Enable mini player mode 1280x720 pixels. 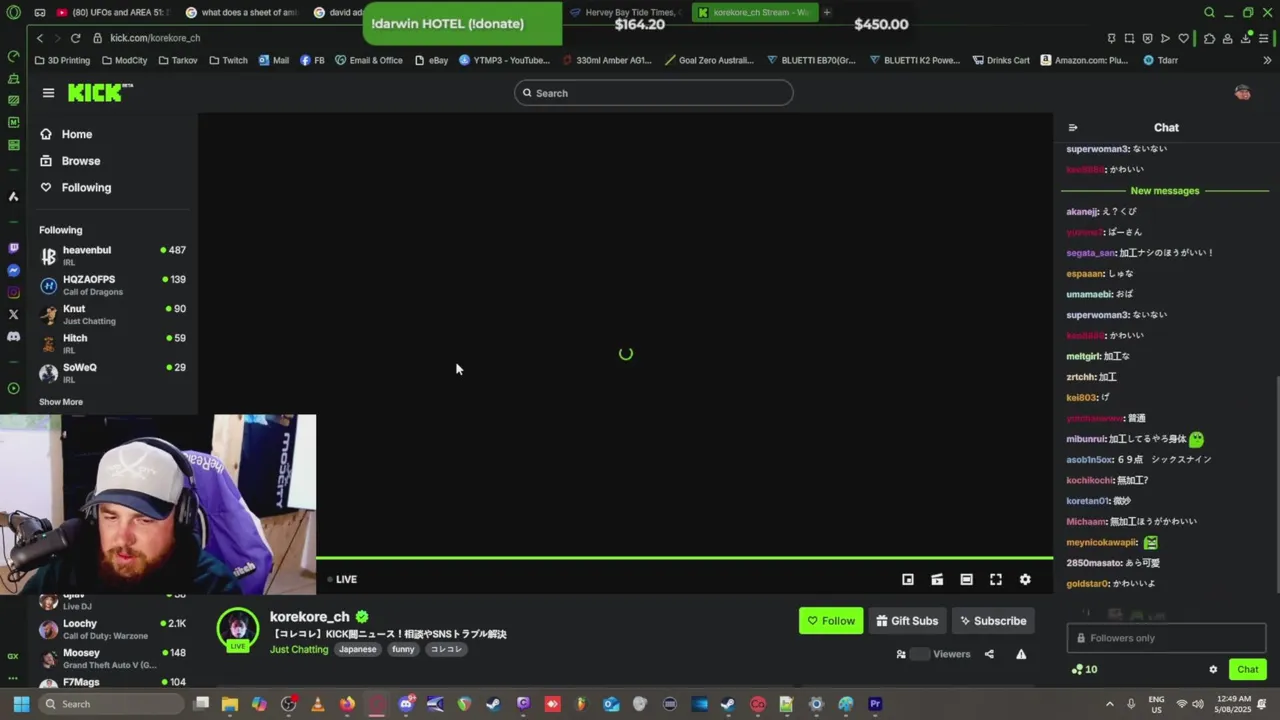pos(908,579)
